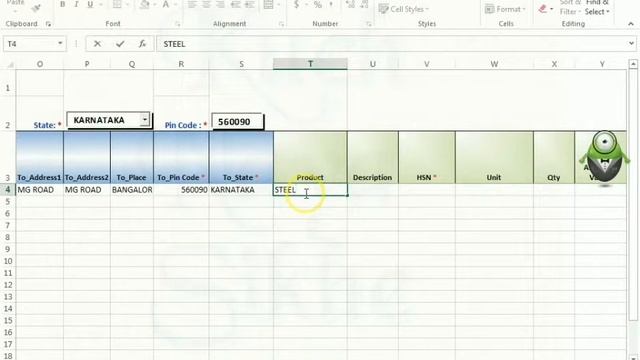Viewport: 640px width, 360px height.
Task: Click the Format Painter brush
Action: (36, 7)
